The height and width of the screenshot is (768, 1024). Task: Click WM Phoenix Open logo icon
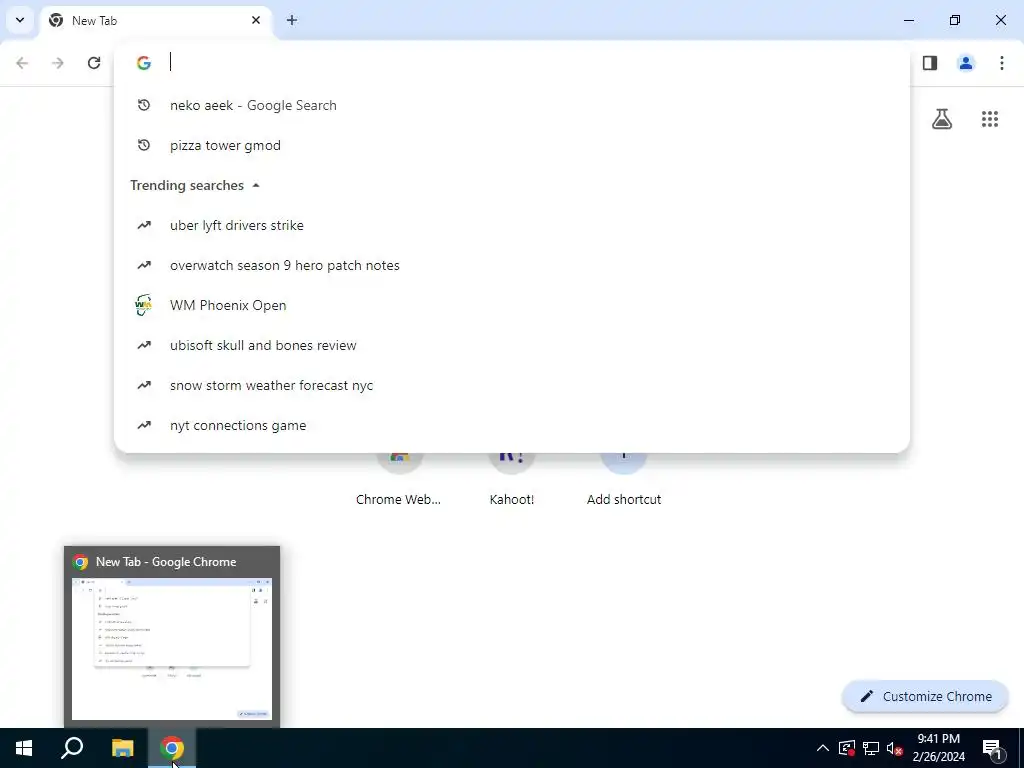(143, 305)
